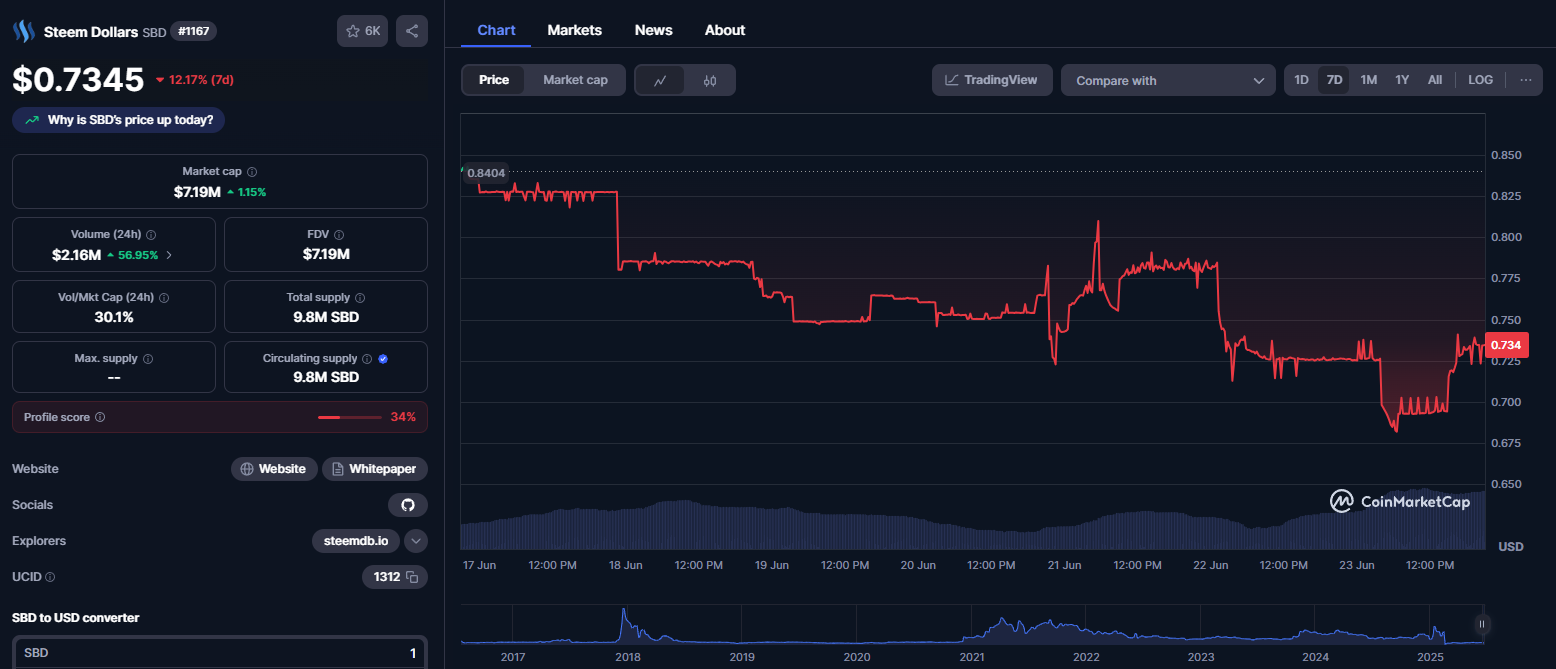Click the Whitepaper button
Viewport: 1556px width, 669px height.
(375, 469)
